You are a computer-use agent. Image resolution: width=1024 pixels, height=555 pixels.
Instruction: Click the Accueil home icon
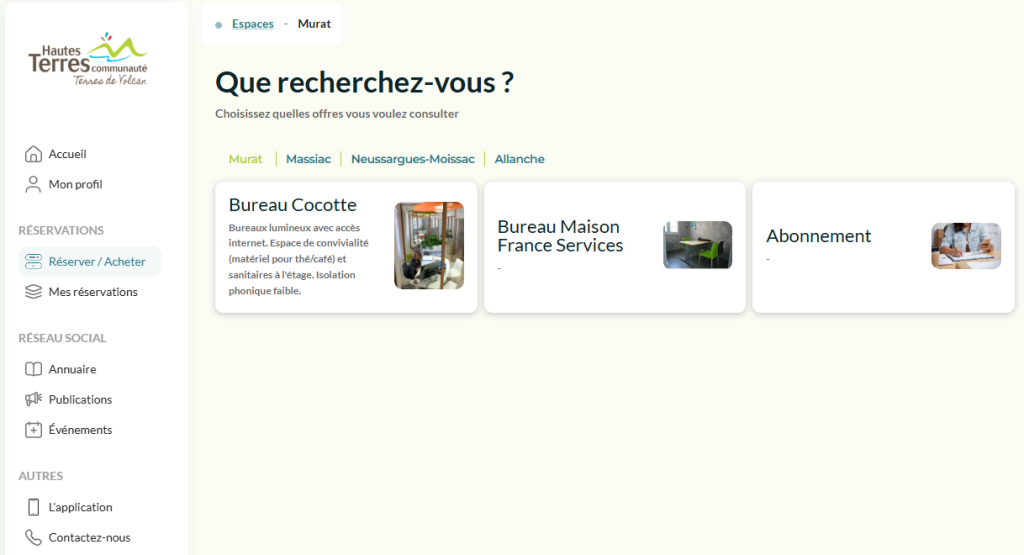[x=33, y=154]
